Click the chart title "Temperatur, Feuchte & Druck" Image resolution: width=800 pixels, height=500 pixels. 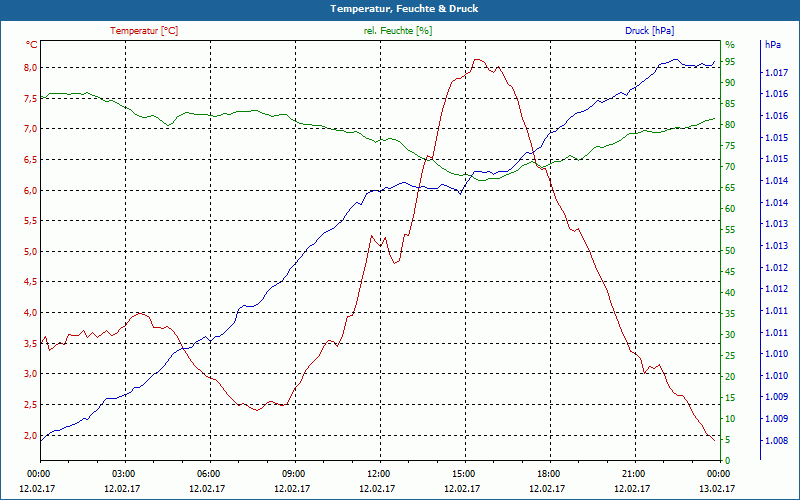404,9
